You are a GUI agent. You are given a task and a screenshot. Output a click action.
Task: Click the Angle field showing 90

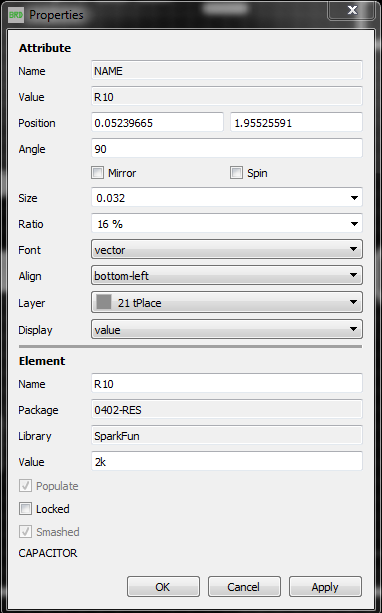click(x=227, y=149)
